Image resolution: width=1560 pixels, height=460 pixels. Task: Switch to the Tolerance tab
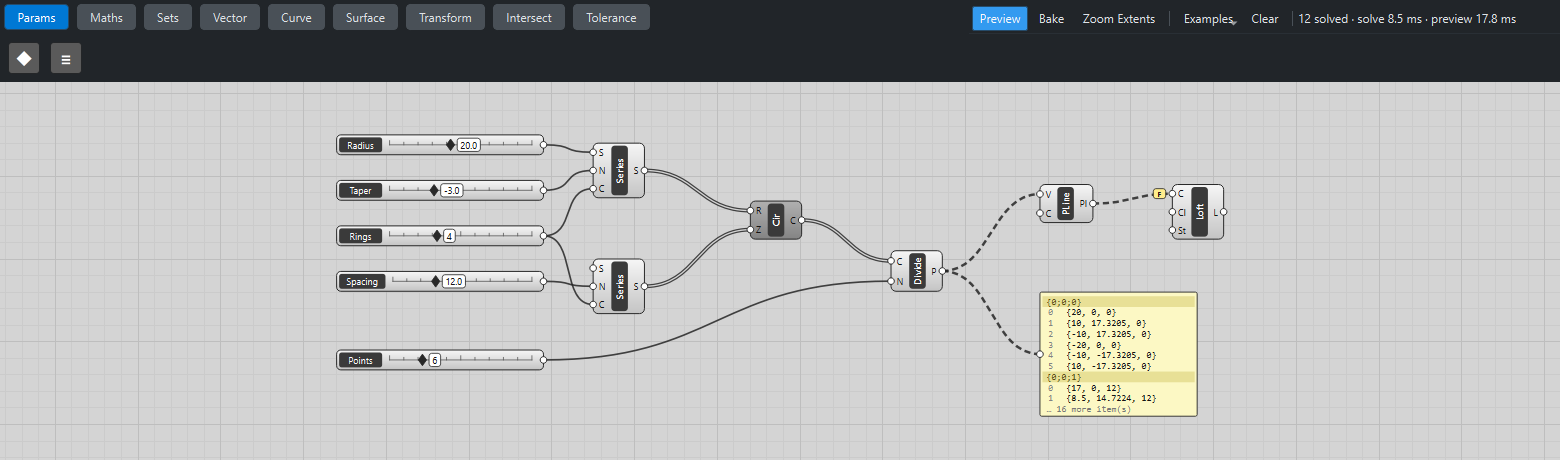click(x=612, y=18)
